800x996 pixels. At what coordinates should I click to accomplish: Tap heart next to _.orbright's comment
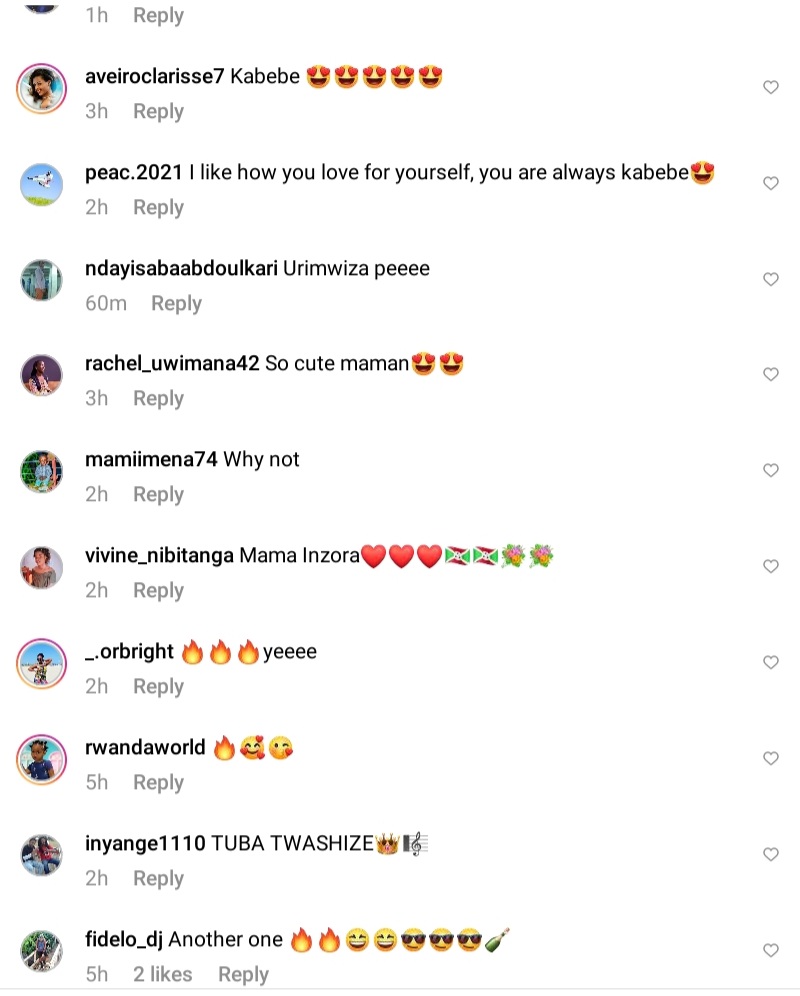point(771,662)
